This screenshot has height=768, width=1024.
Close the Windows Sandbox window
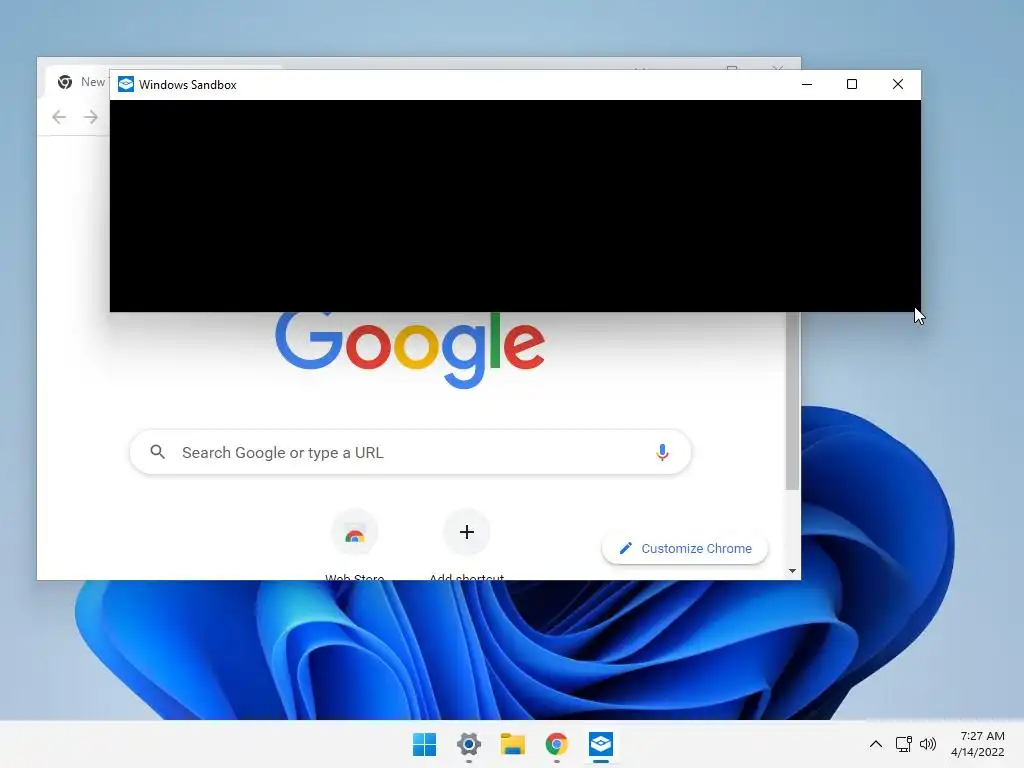coord(898,84)
